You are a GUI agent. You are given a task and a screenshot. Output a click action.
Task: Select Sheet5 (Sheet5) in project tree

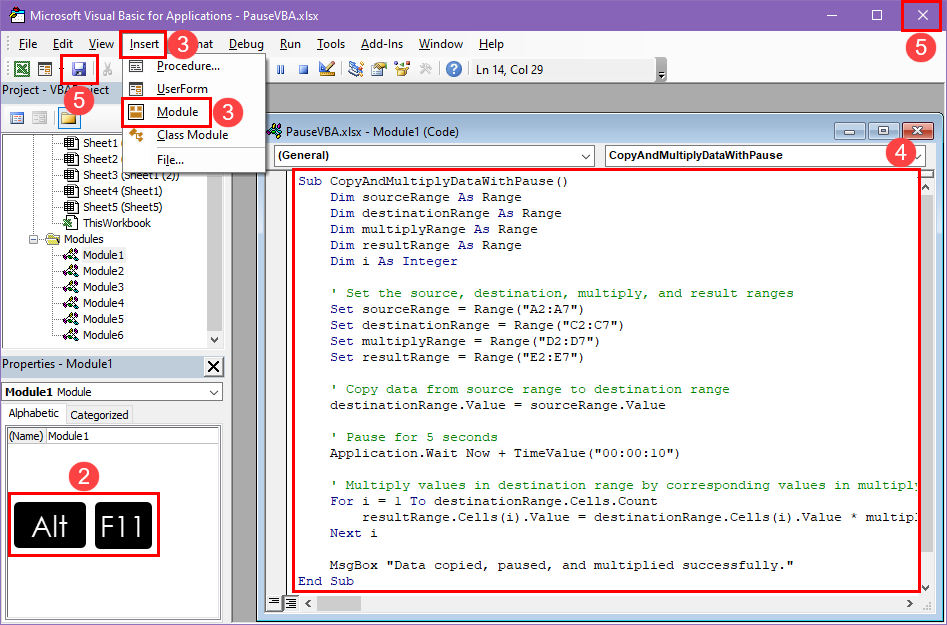click(x=123, y=207)
